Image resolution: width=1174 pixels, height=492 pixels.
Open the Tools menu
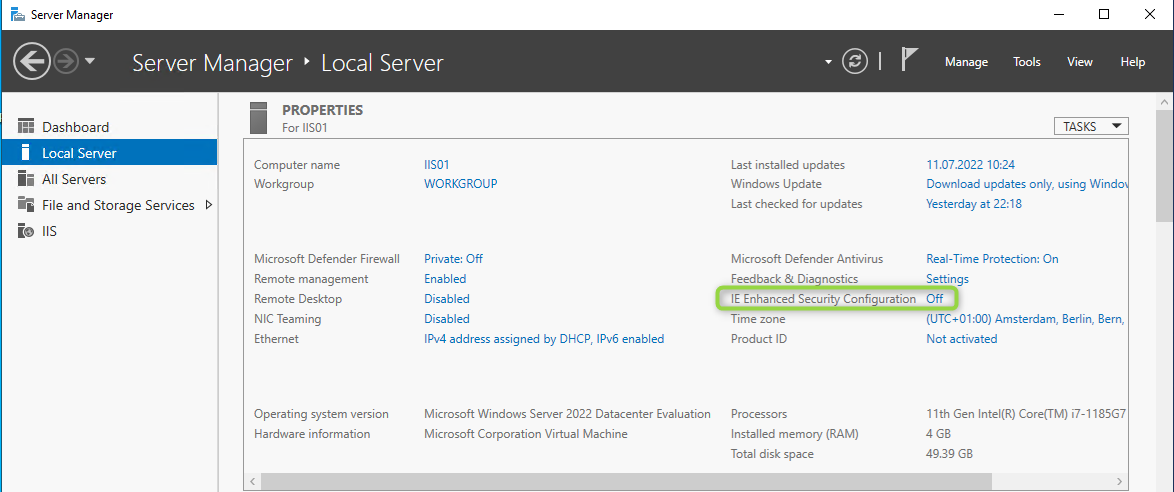tap(1027, 62)
